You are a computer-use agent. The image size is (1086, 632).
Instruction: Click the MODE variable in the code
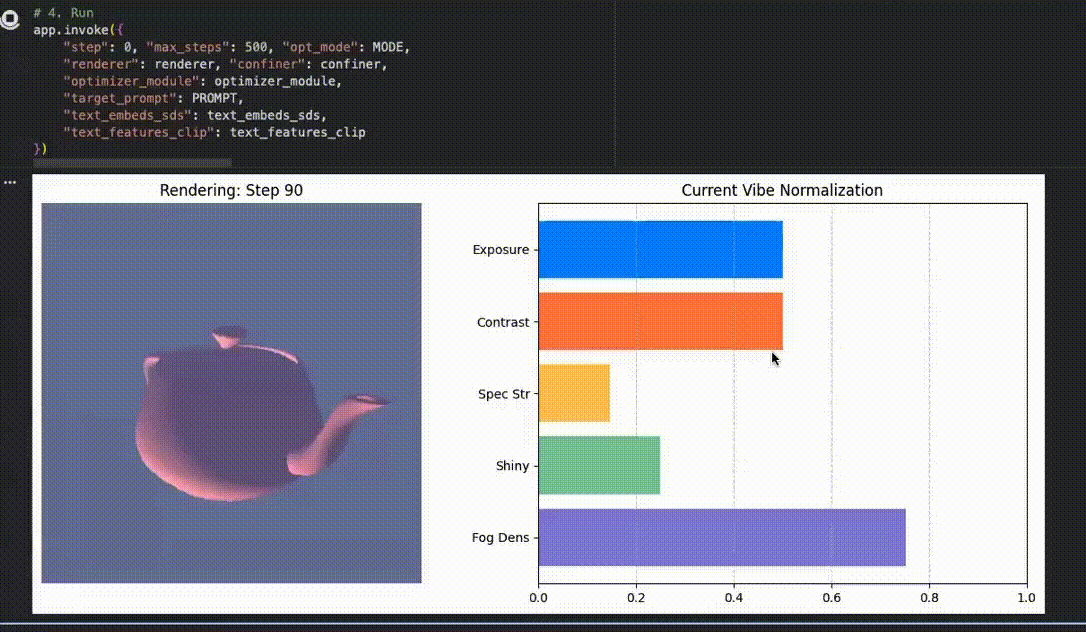coord(391,47)
